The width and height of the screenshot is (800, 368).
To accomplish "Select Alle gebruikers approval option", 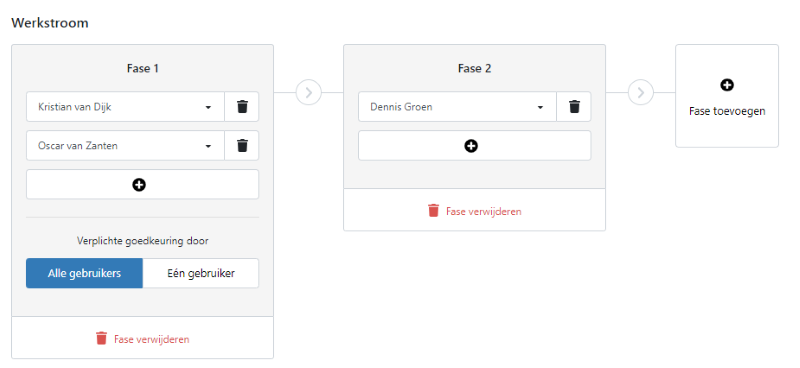I will [84, 273].
